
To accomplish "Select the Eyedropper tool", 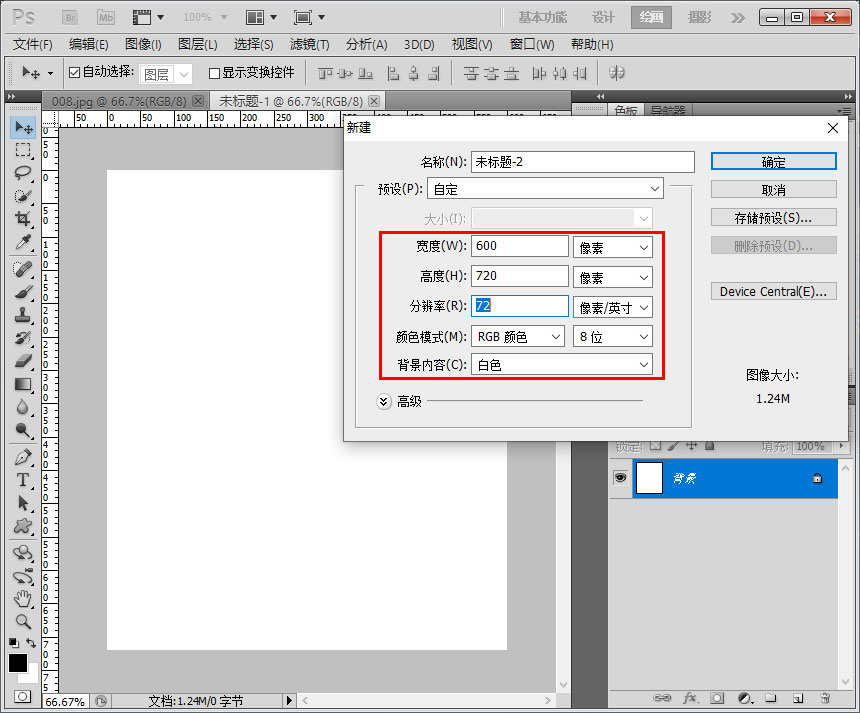I will (x=23, y=242).
